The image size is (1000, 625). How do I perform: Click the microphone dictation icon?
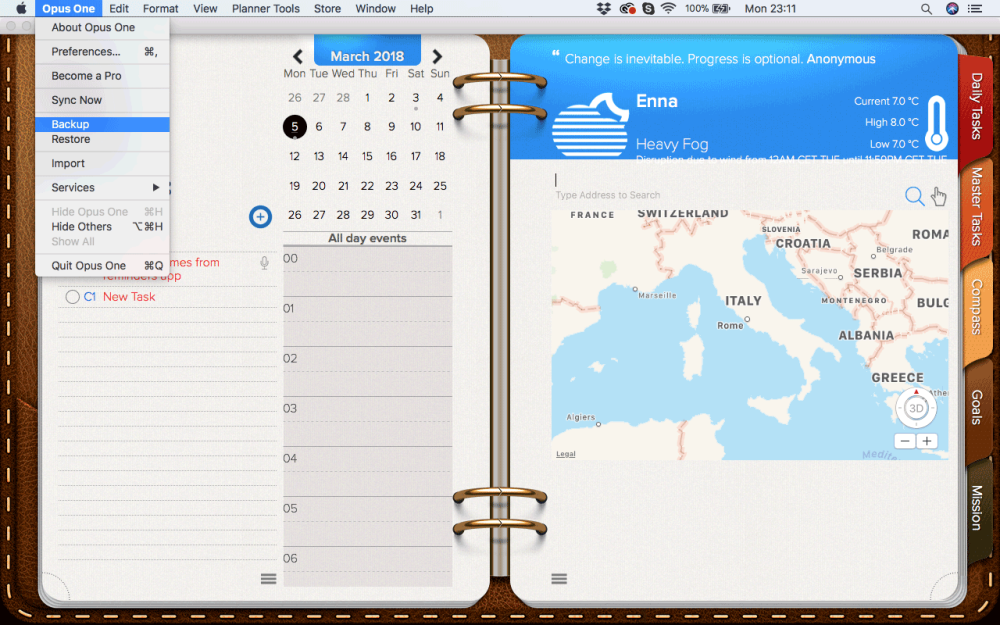point(264,262)
